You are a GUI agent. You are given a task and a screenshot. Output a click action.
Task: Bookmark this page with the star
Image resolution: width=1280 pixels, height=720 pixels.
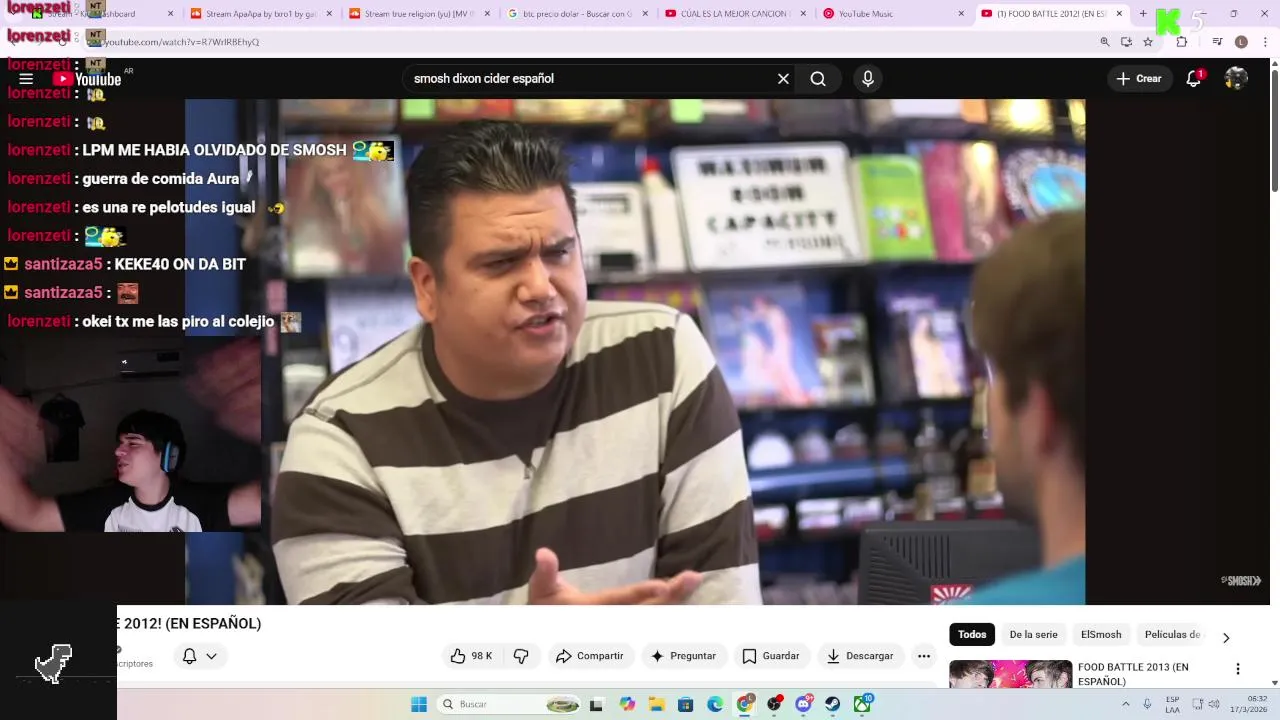coord(1148,42)
